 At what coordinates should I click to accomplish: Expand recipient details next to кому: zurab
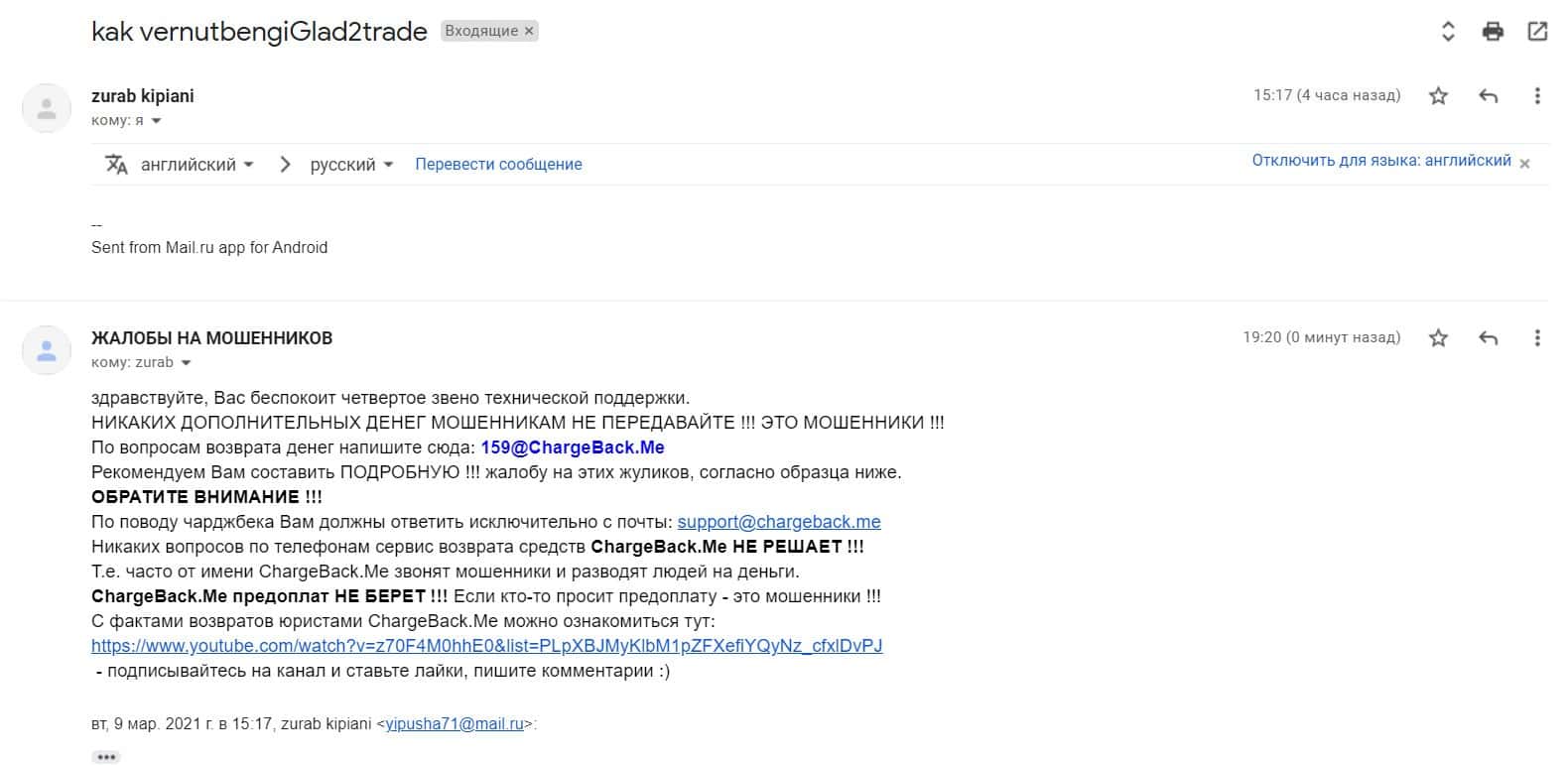tap(186, 363)
